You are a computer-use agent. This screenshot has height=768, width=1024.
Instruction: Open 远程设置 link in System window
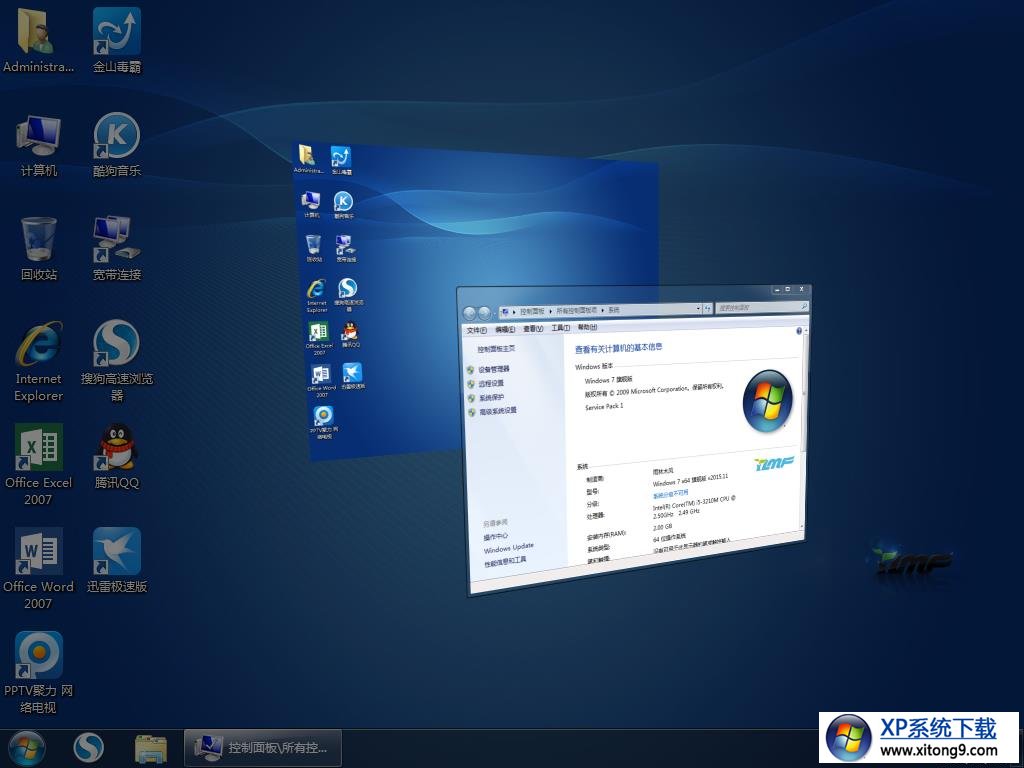492,383
